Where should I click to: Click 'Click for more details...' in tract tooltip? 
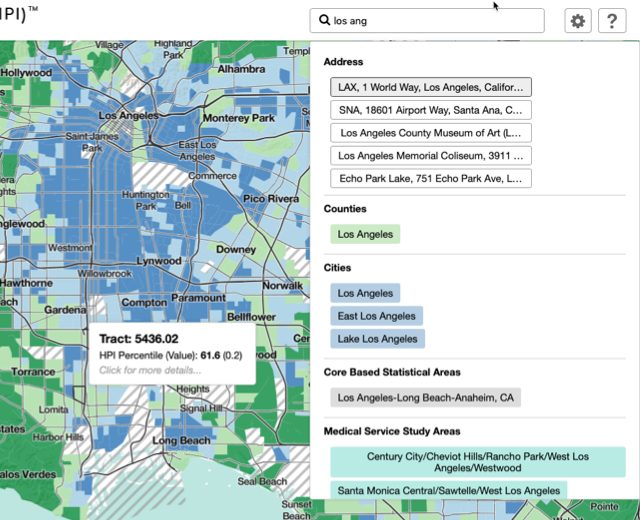point(150,370)
